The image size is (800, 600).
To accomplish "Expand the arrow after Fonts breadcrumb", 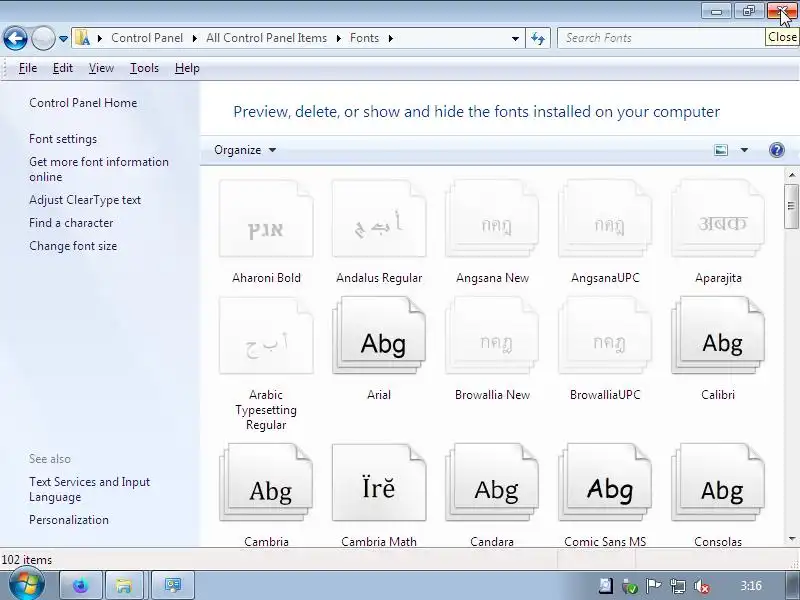I will click(391, 38).
